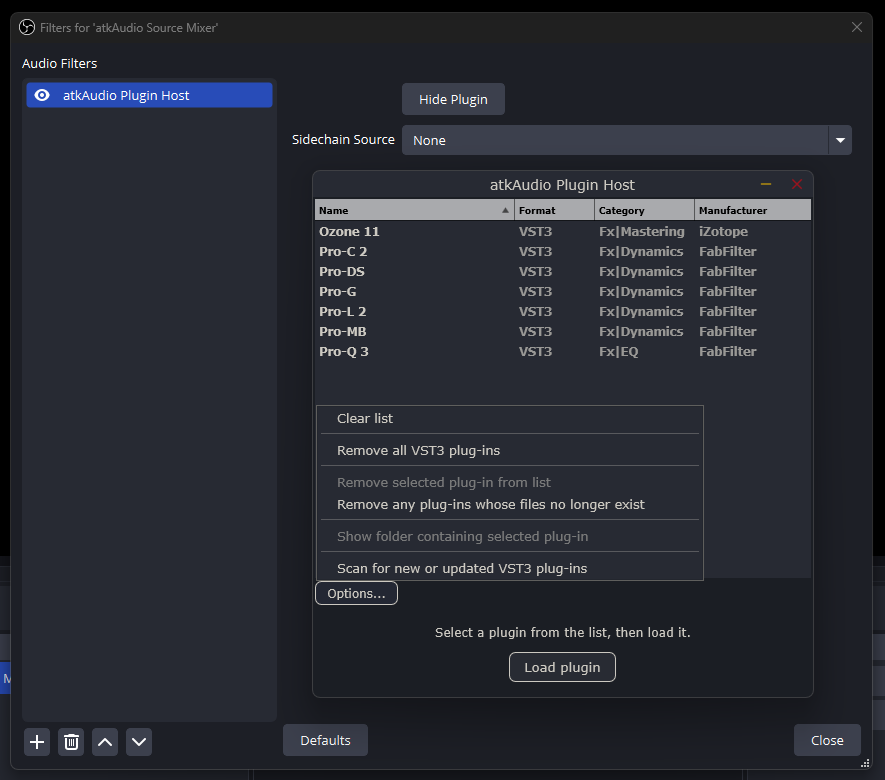
Task: Delete the selected audio filter
Action: (x=71, y=742)
